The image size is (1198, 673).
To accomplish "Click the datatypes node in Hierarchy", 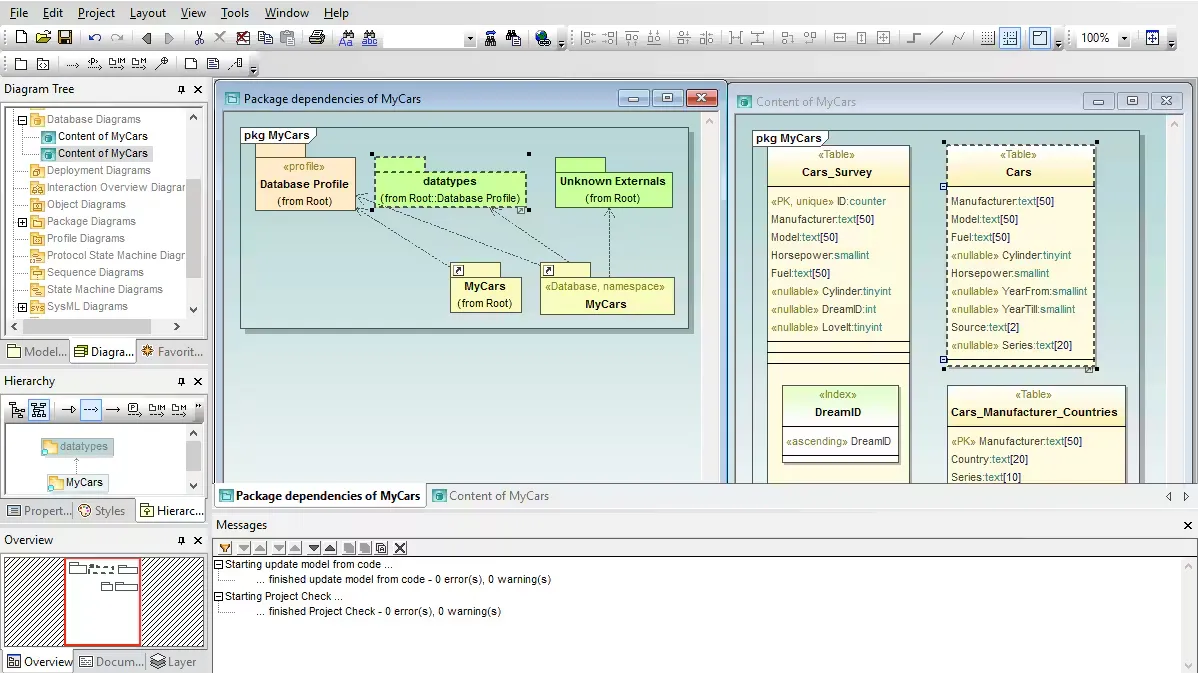I will [x=77, y=447].
